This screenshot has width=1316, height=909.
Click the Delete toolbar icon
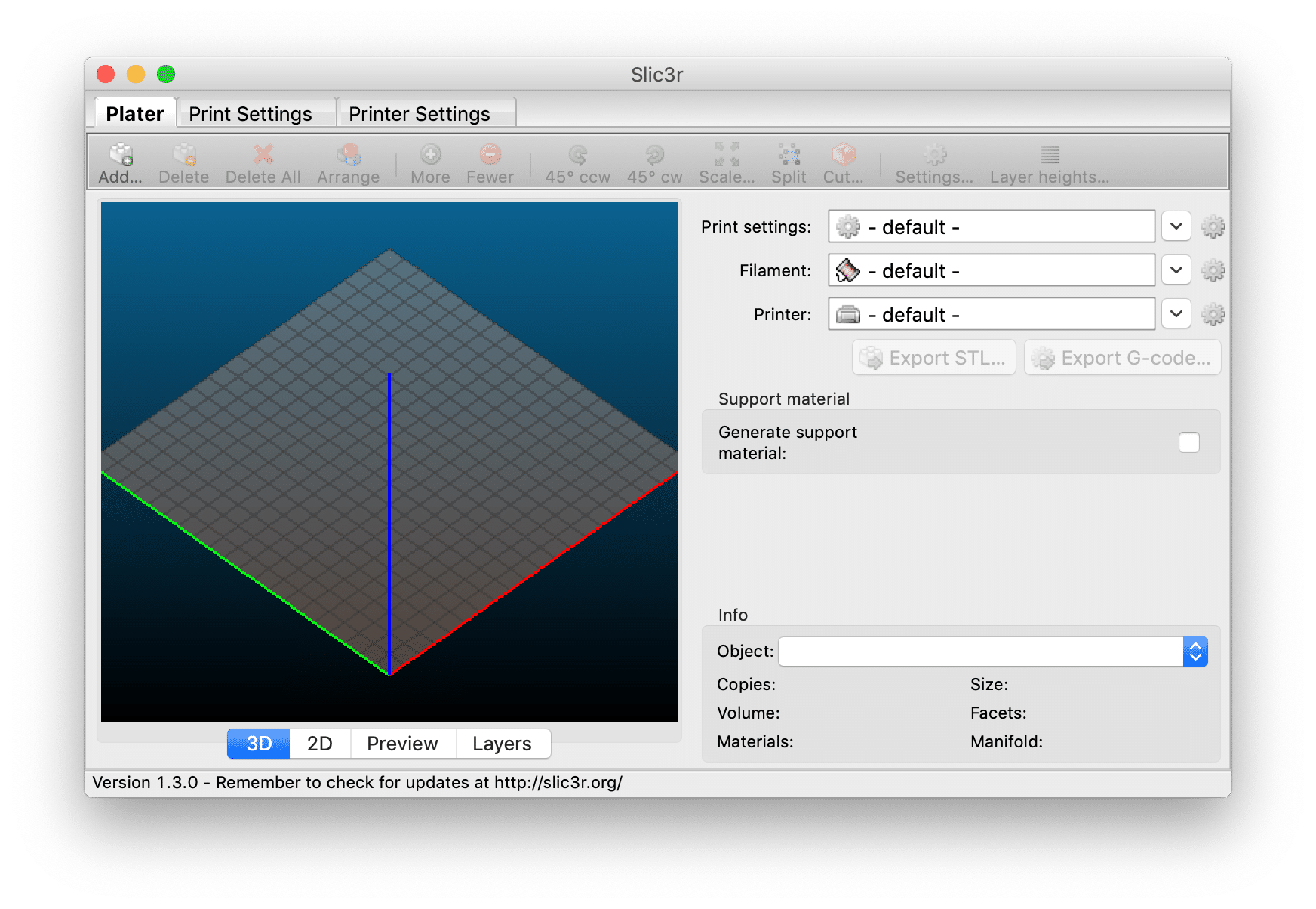click(x=184, y=155)
